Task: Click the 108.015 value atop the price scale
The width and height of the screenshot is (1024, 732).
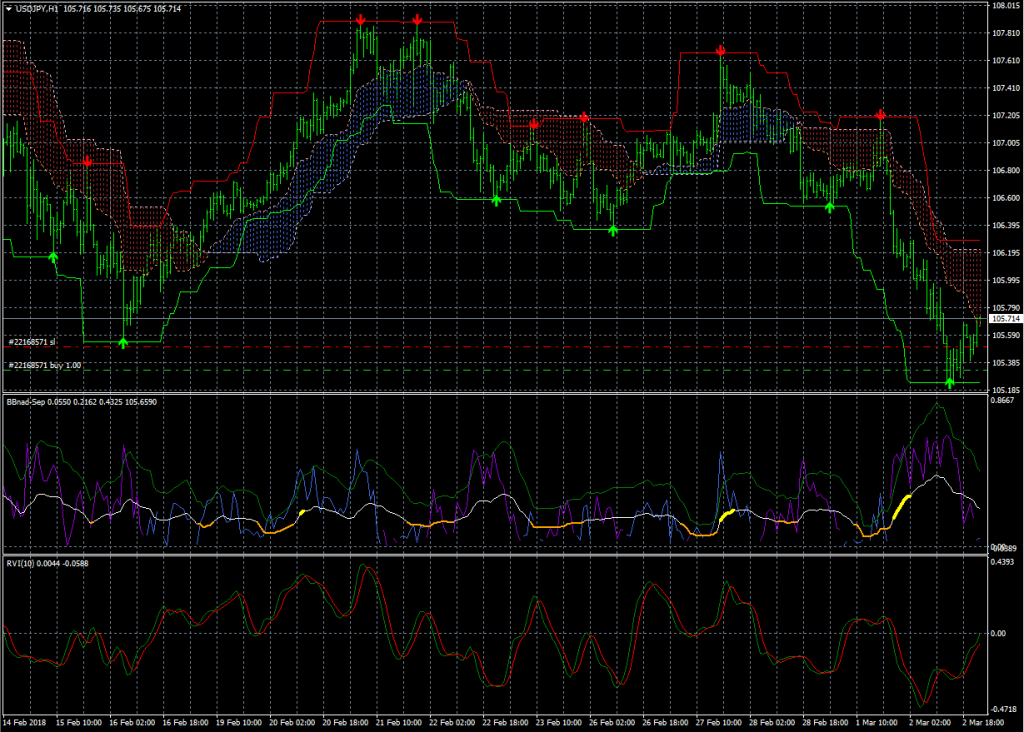Action: pyautogui.click(x=1005, y=6)
